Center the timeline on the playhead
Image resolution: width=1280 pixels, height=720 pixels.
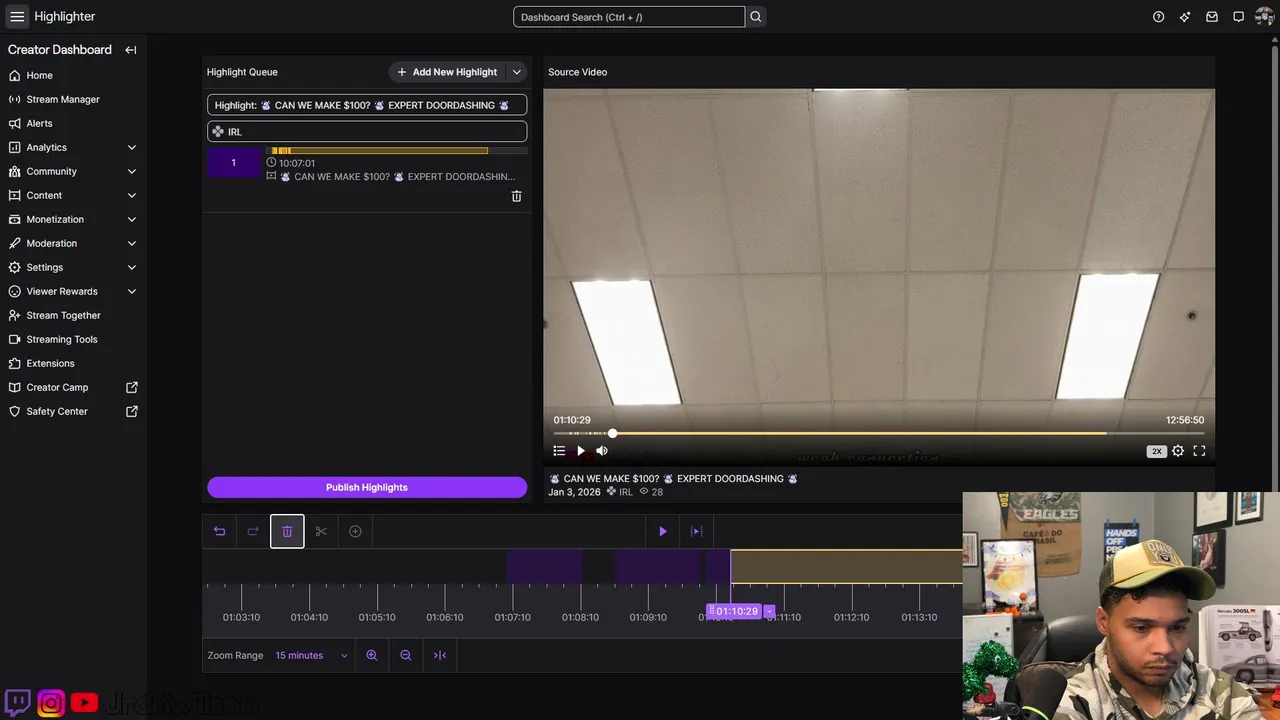pos(440,655)
